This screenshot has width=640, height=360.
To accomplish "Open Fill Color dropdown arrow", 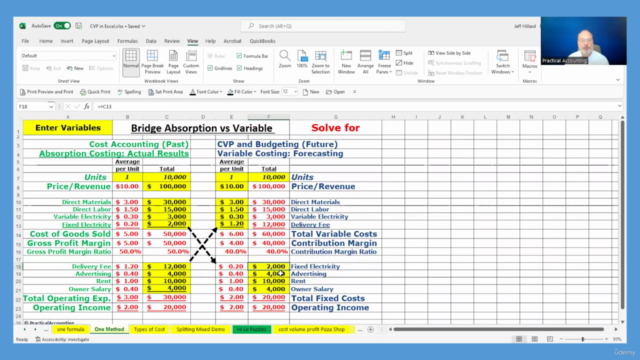I will 255,92.
